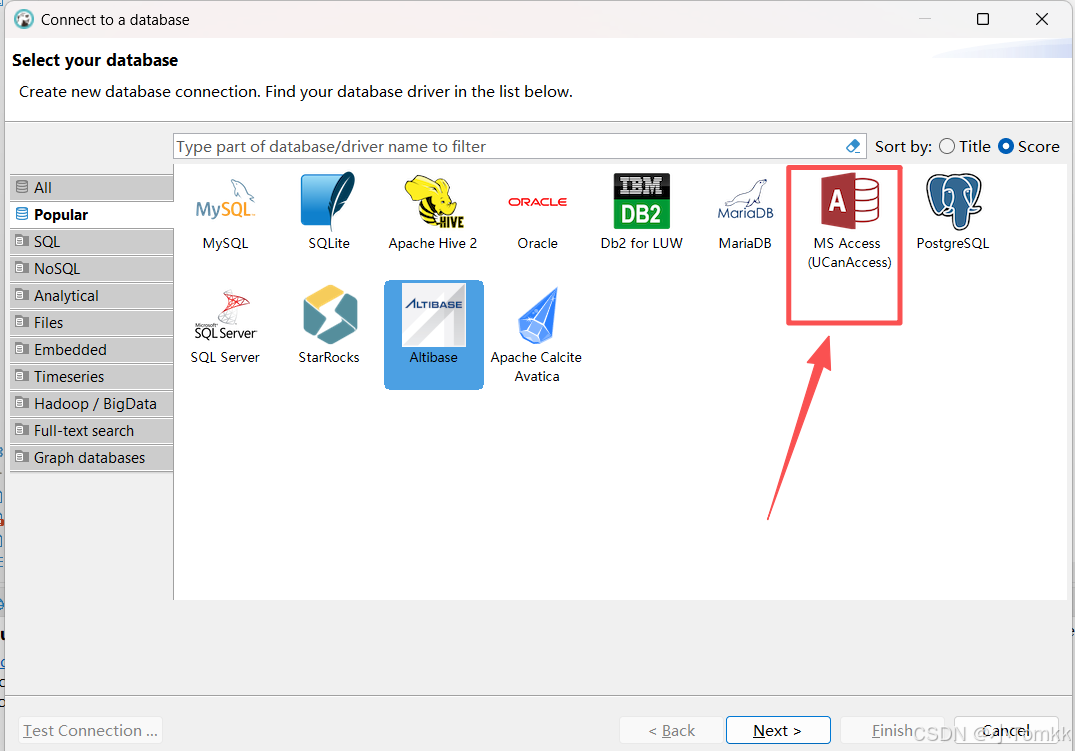Select the StarRocks driver icon
1075x751 pixels.
(330, 315)
